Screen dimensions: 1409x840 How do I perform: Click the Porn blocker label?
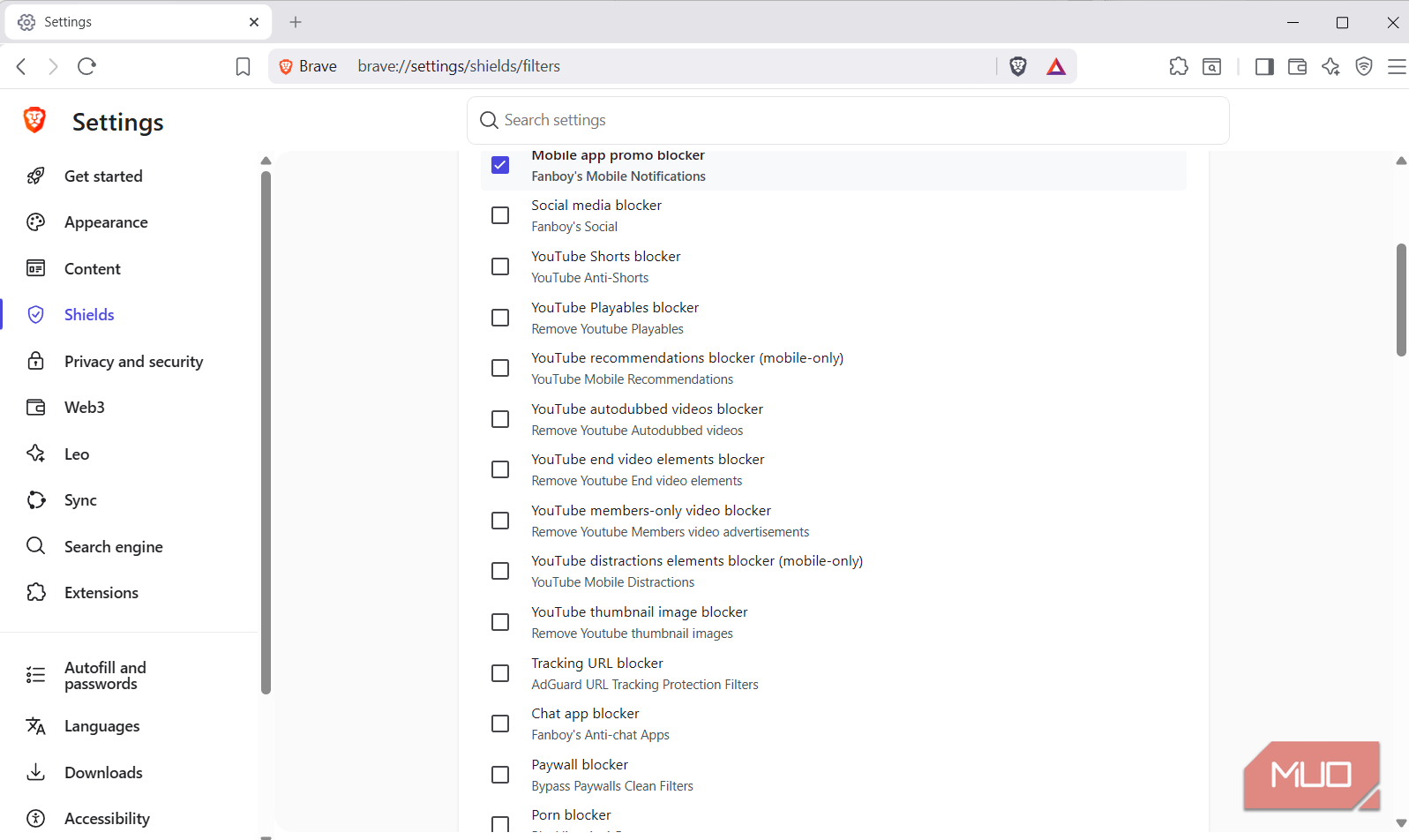[x=571, y=815]
